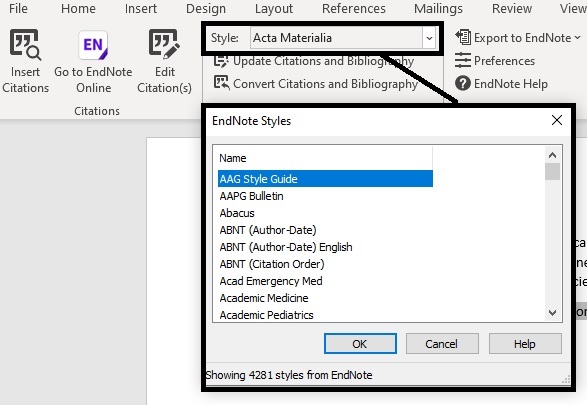The height and width of the screenshot is (405, 587).
Task: Select AAG Style Guide in the list
Action: 325,179
